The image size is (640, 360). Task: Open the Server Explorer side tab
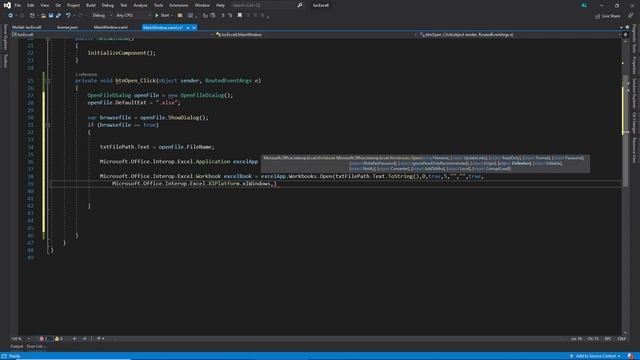tap(5, 37)
